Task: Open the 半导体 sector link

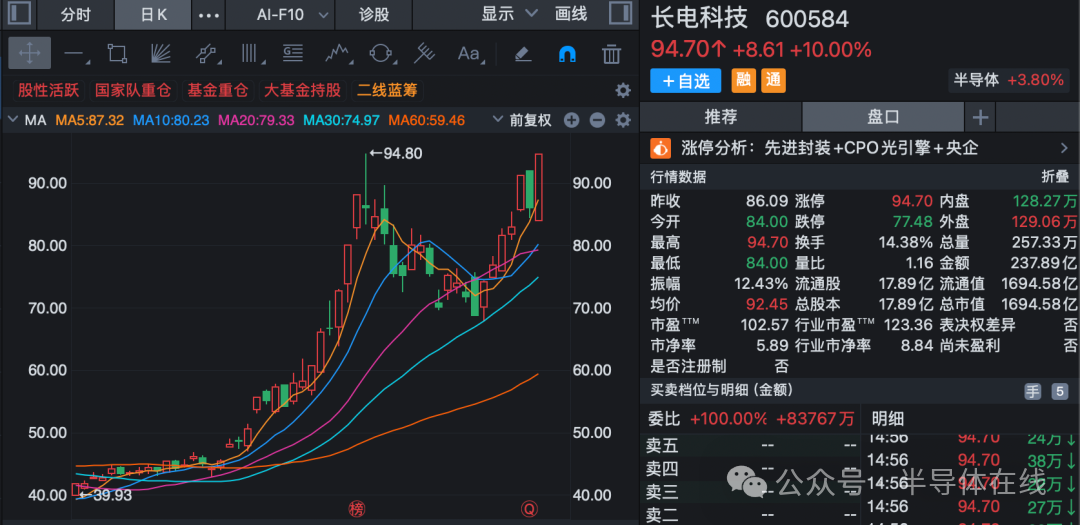Action: click(1008, 80)
